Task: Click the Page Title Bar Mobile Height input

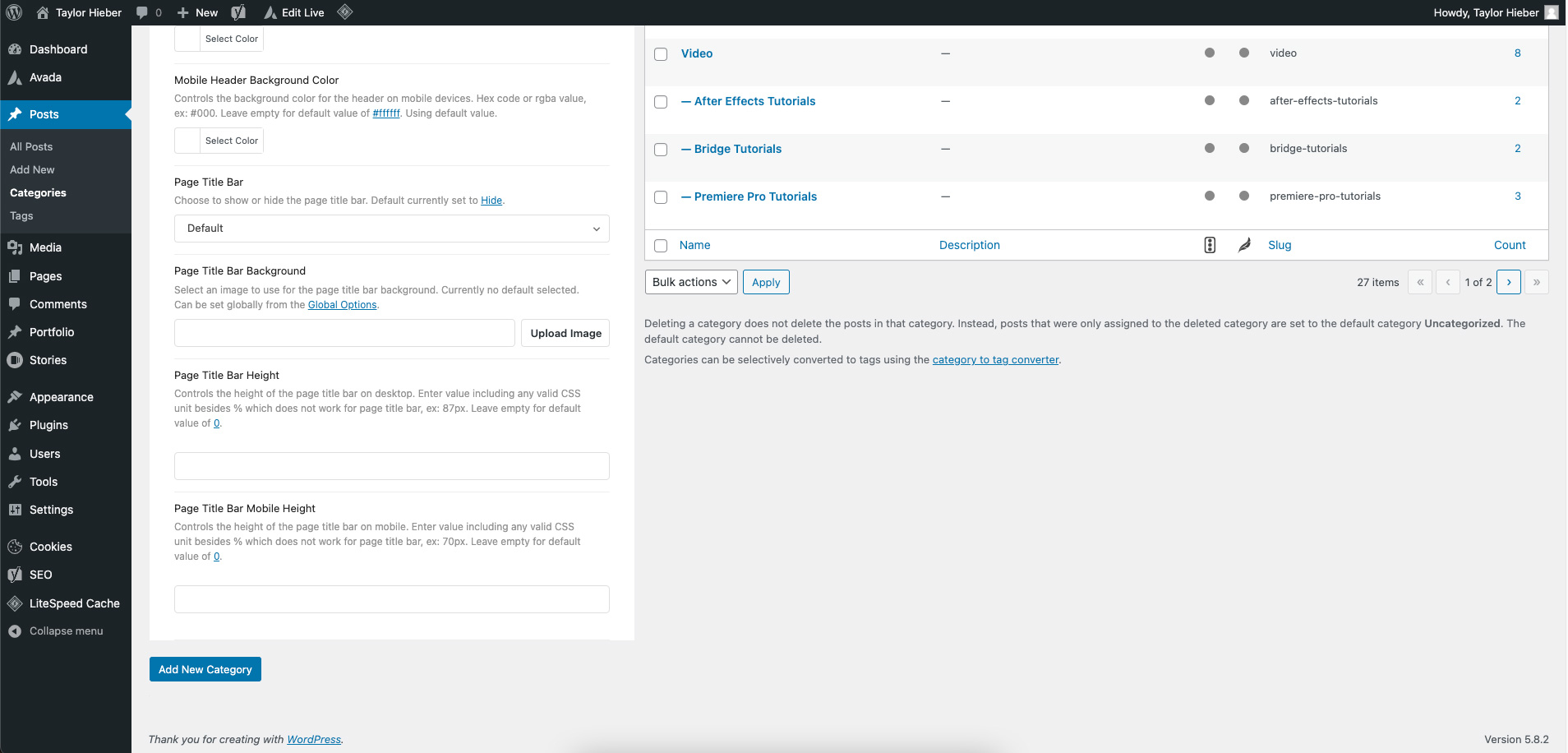Action: coord(392,599)
